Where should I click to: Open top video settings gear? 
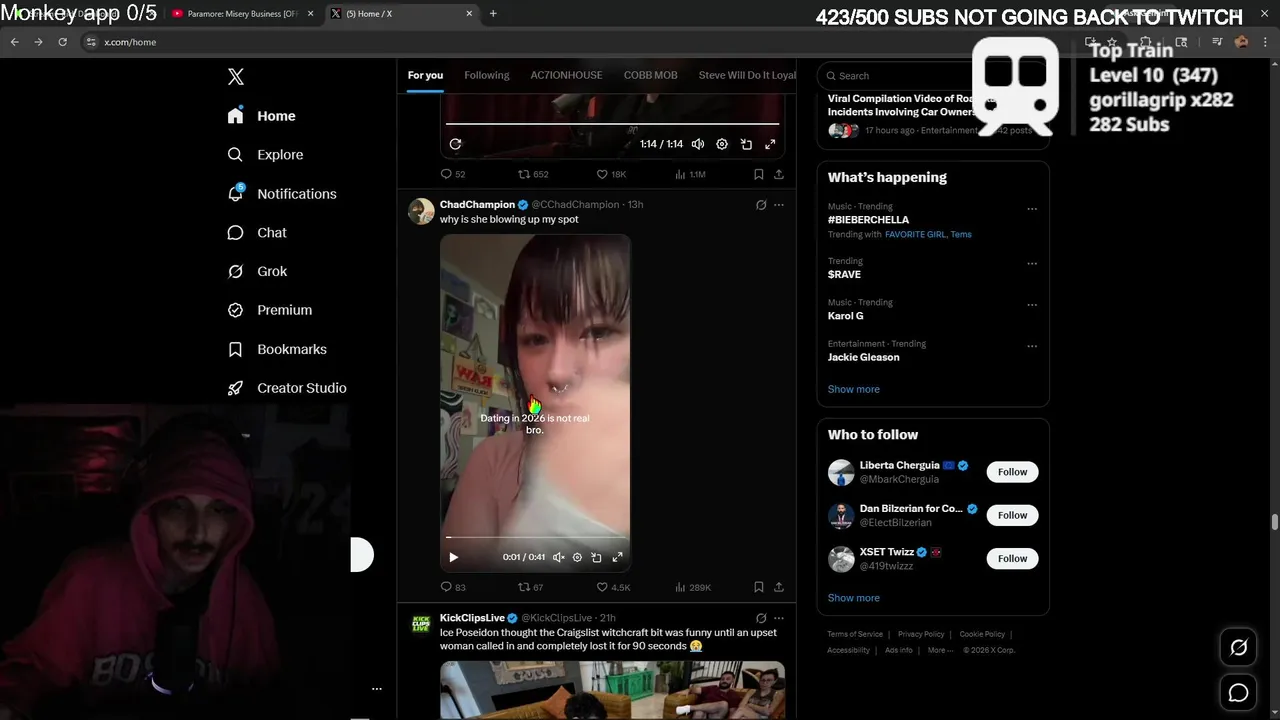pyautogui.click(x=722, y=144)
